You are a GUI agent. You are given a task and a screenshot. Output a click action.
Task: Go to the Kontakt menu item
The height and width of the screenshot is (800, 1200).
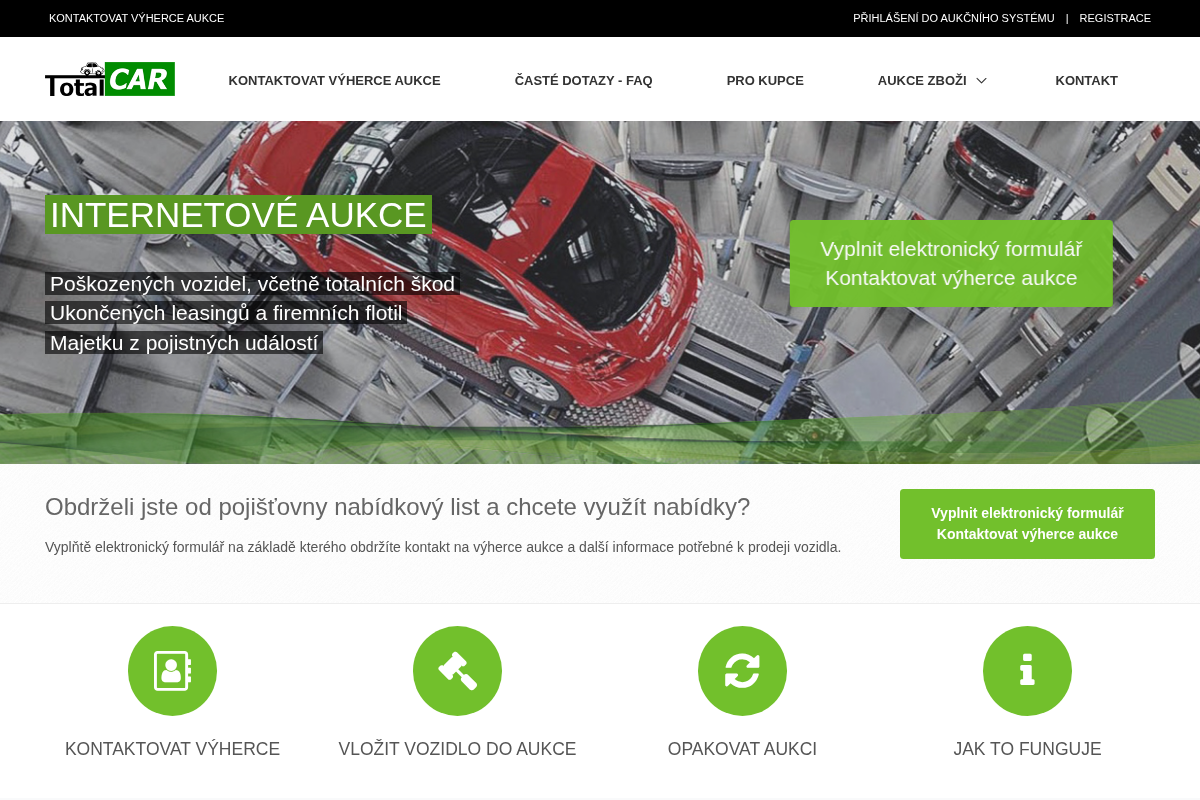[1086, 81]
